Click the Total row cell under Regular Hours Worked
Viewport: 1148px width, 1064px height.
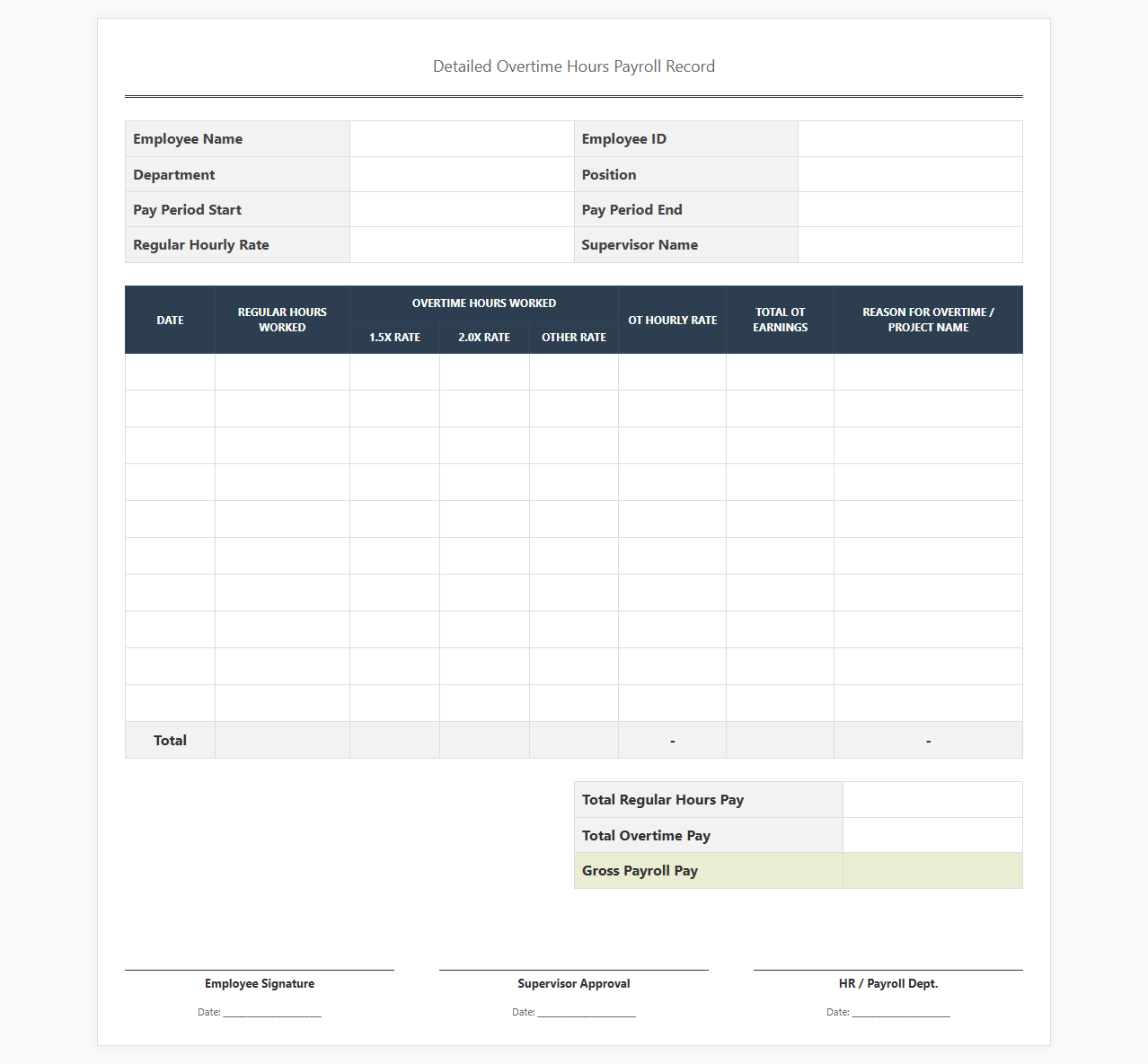pos(282,740)
